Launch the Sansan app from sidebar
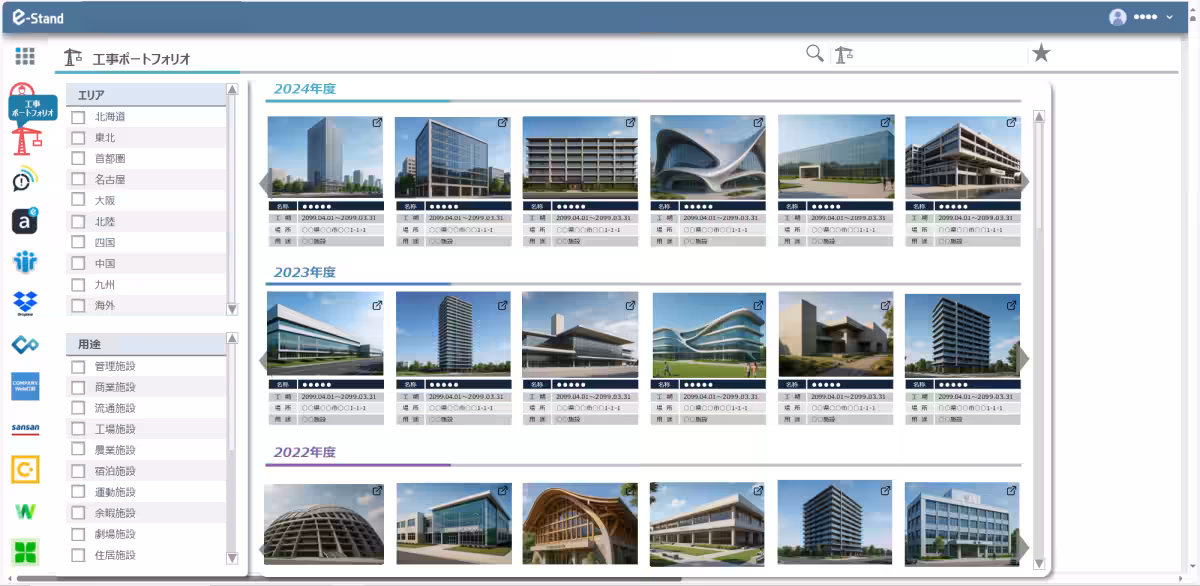 coord(25,428)
